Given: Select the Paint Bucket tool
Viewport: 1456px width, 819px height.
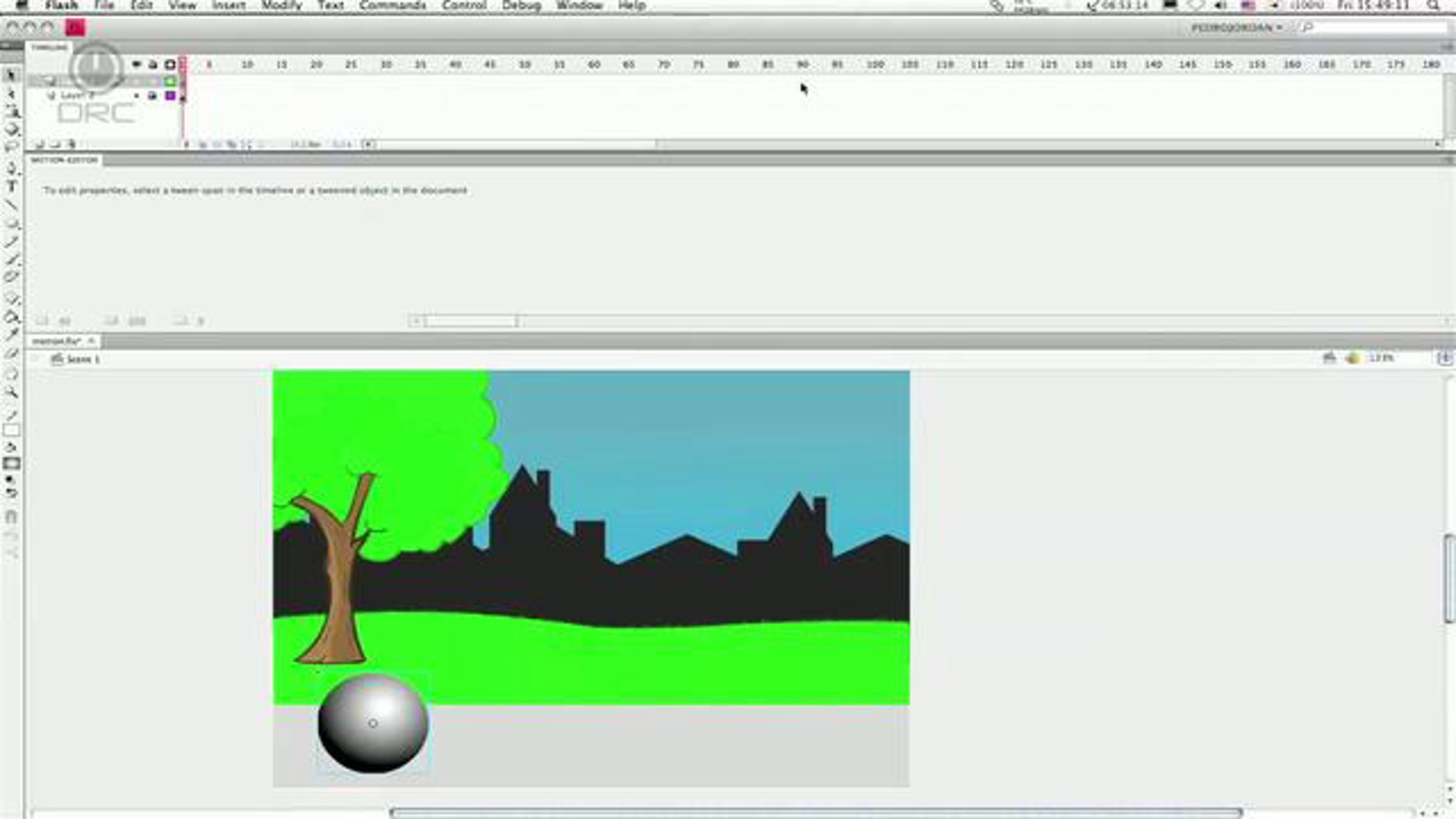Looking at the screenshot, I should coord(11,317).
